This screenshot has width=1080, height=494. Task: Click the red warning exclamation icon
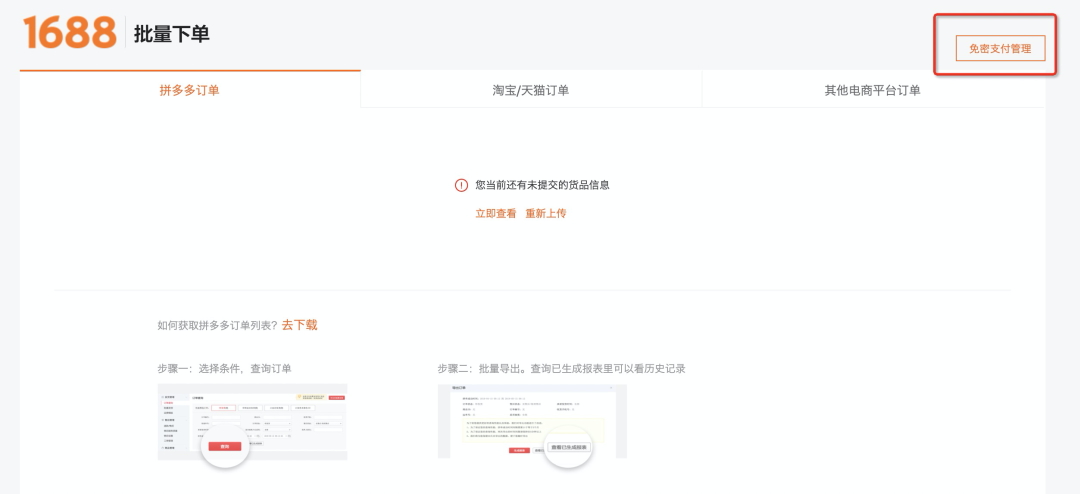click(x=461, y=185)
